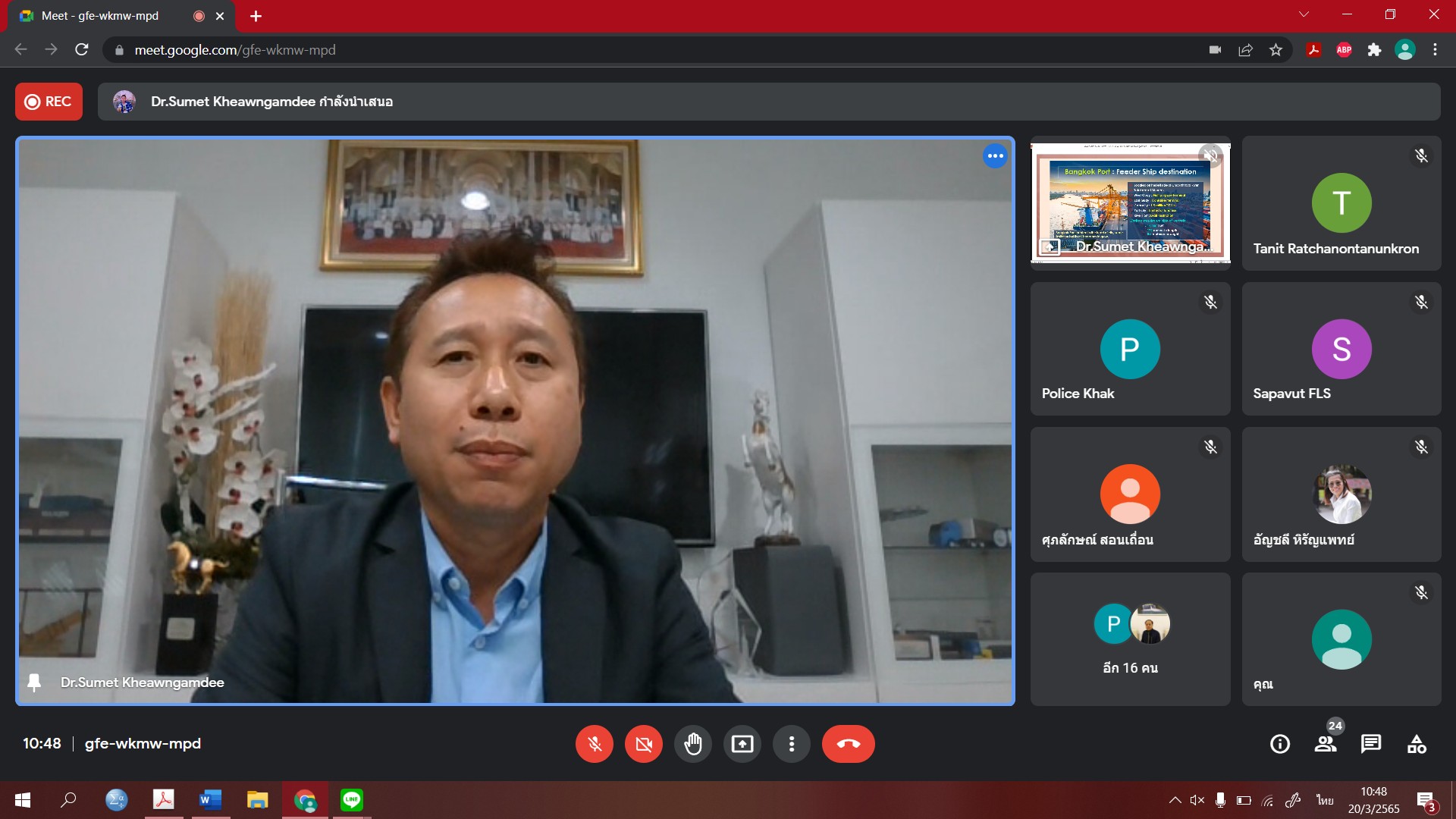Click the REC recording indicator button
1456x819 pixels.
[x=49, y=102]
